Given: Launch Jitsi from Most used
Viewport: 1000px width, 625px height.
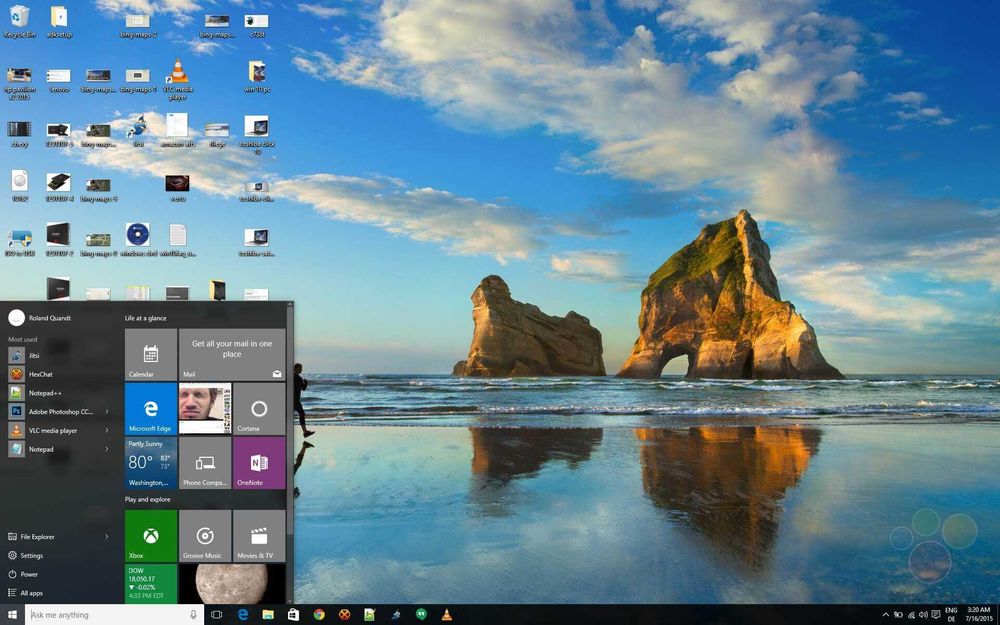Looking at the screenshot, I should [x=58, y=355].
